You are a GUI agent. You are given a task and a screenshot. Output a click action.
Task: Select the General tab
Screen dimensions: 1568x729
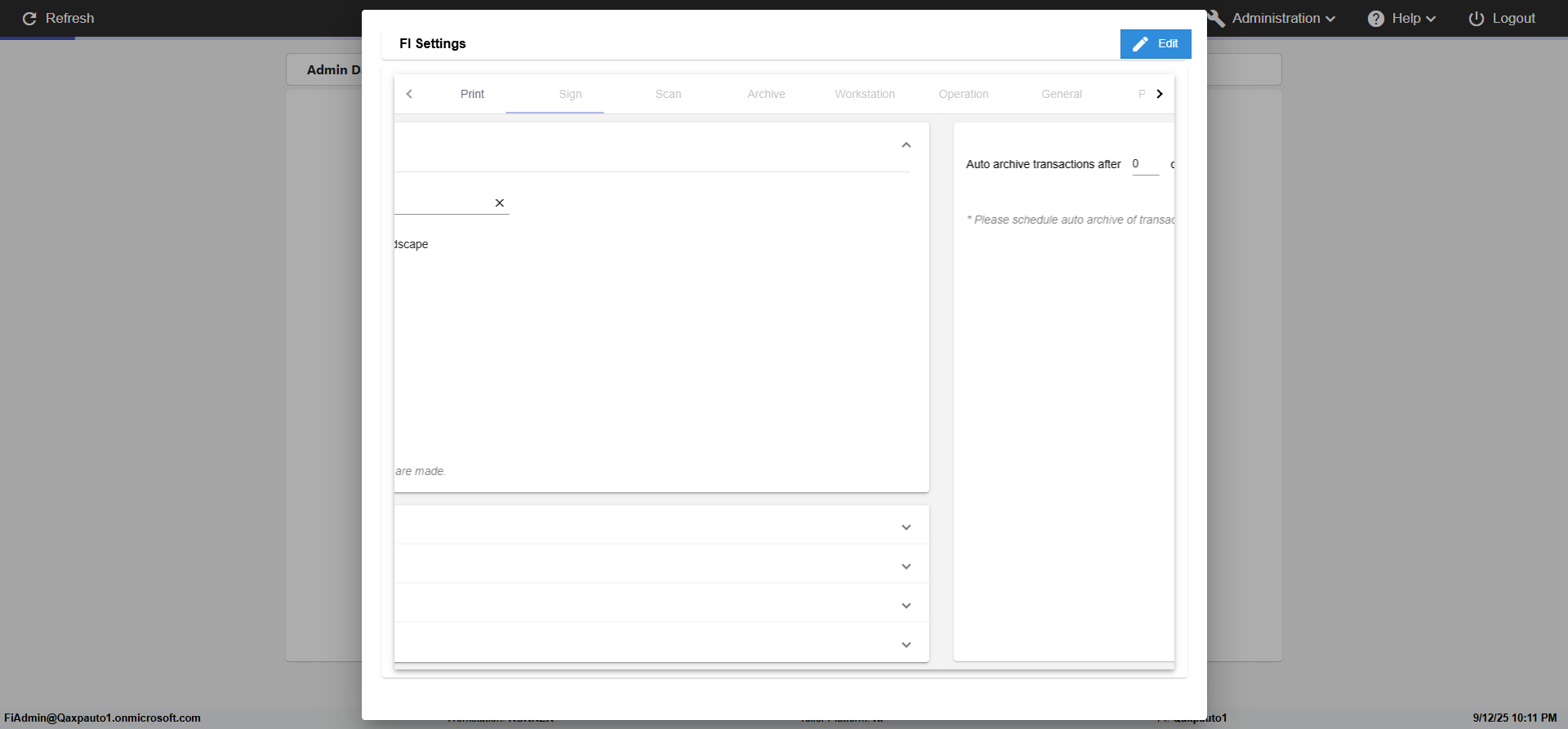point(1062,95)
